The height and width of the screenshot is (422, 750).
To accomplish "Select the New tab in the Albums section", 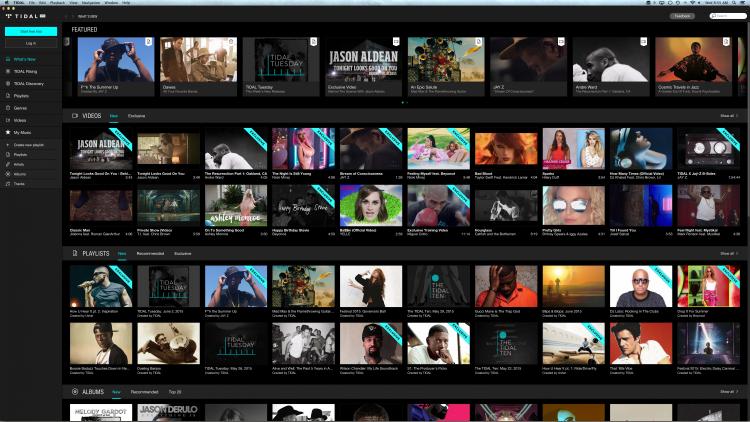I will point(116,392).
